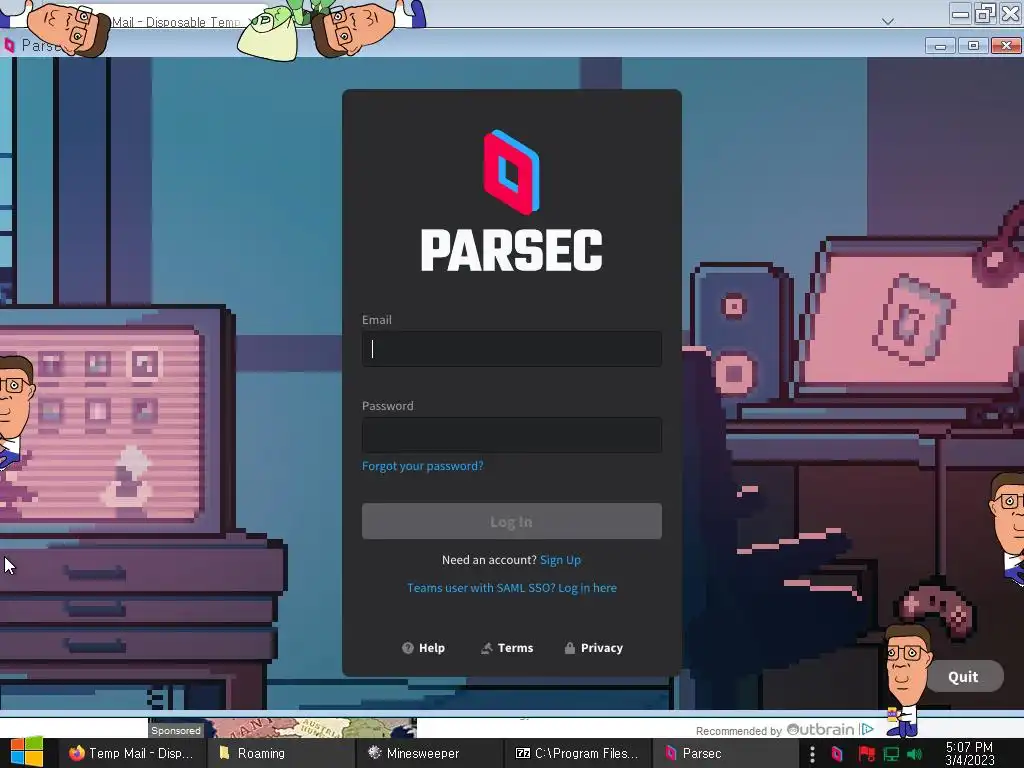The width and height of the screenshot is (1024, 768).
Task: Click the network monitor tray icon
Action: click(x=891, y=754)
